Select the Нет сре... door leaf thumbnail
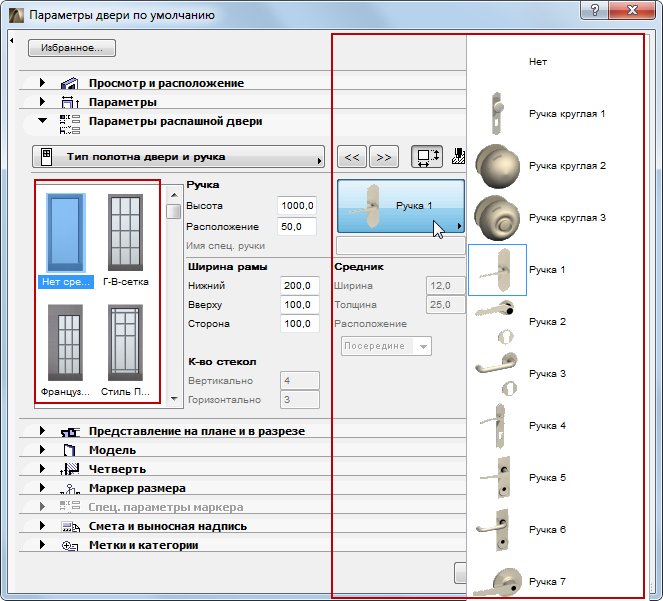The width and height of the screenshot is (663, 601). 66,241
